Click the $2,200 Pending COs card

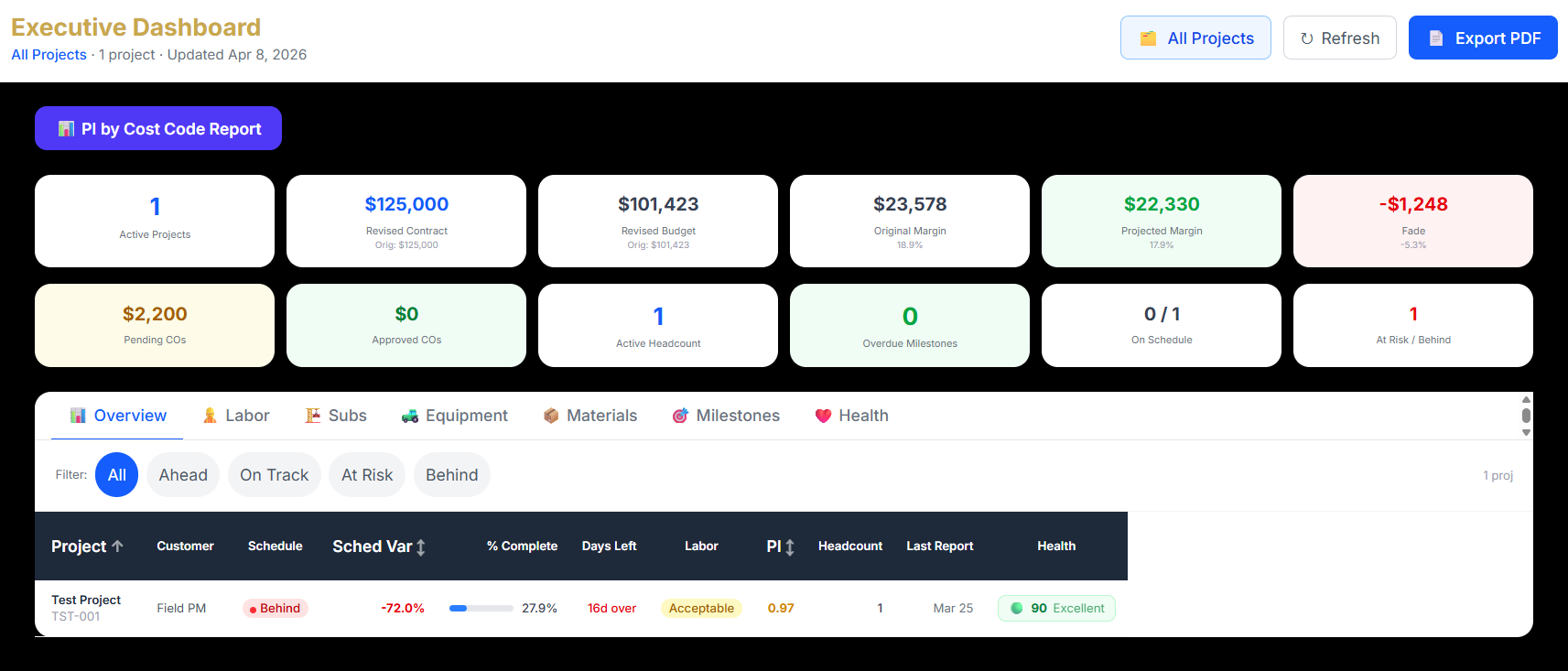[155, 325]
